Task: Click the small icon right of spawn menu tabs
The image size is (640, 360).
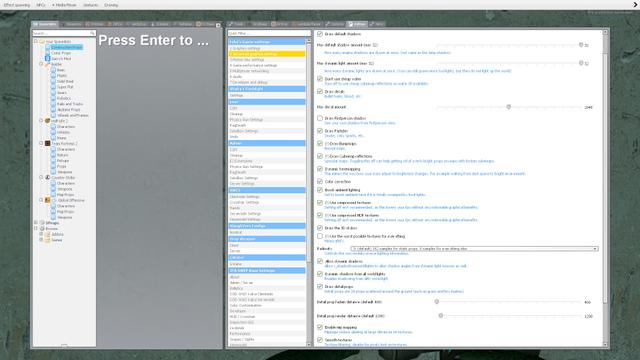Action: click(218, 25)
